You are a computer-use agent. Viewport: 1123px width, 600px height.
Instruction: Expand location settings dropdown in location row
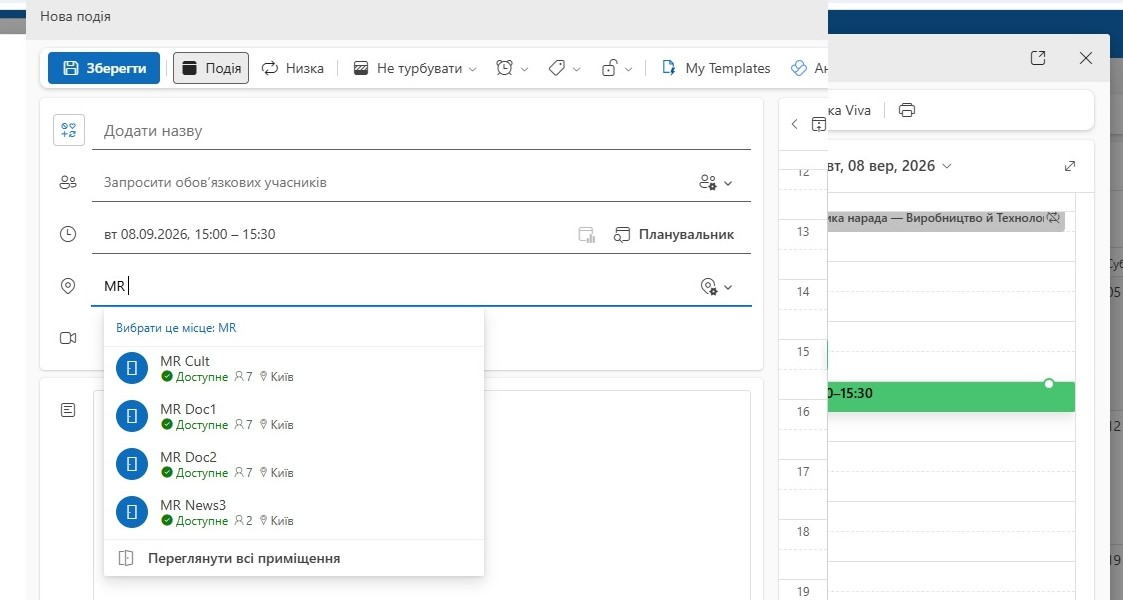coord(715,286)
